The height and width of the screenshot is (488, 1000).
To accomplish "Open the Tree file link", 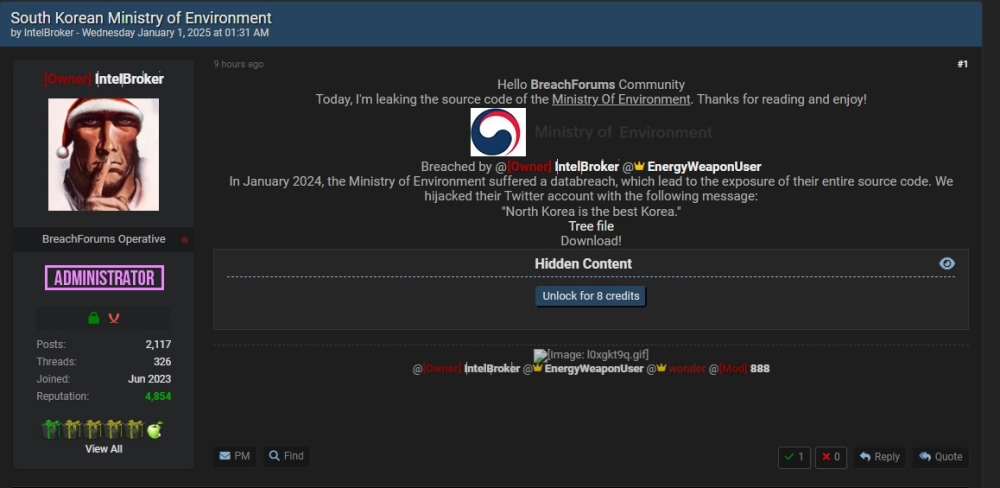I will click(x=591, y=226).
